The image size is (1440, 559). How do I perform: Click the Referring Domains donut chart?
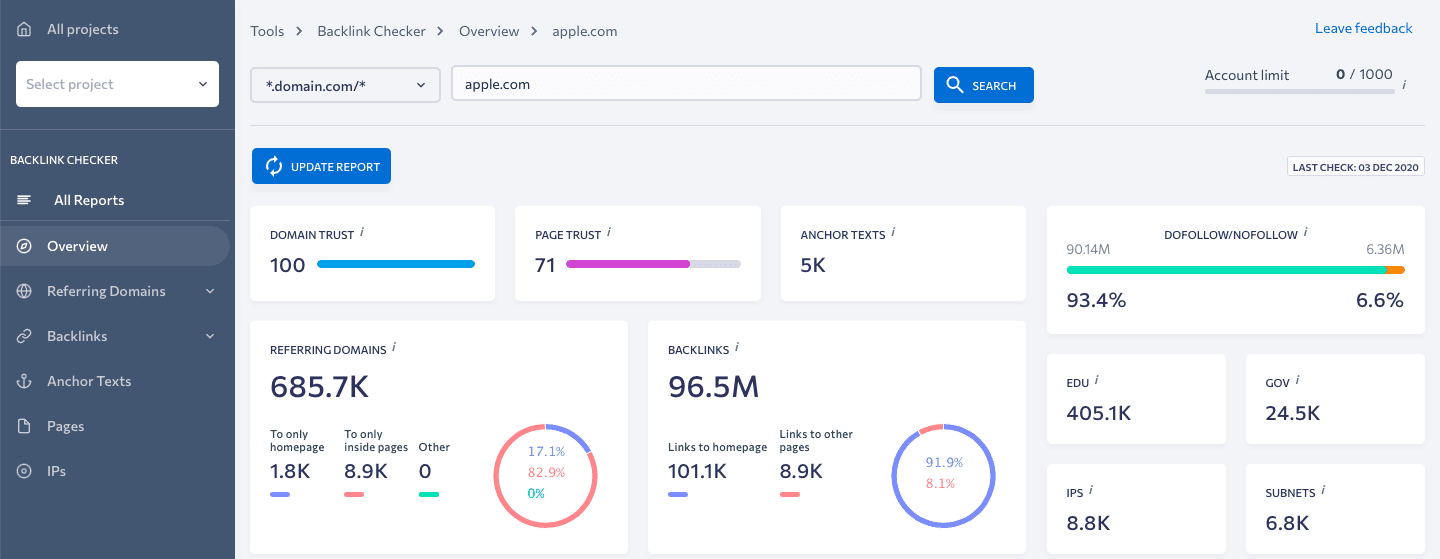point(545,475)
